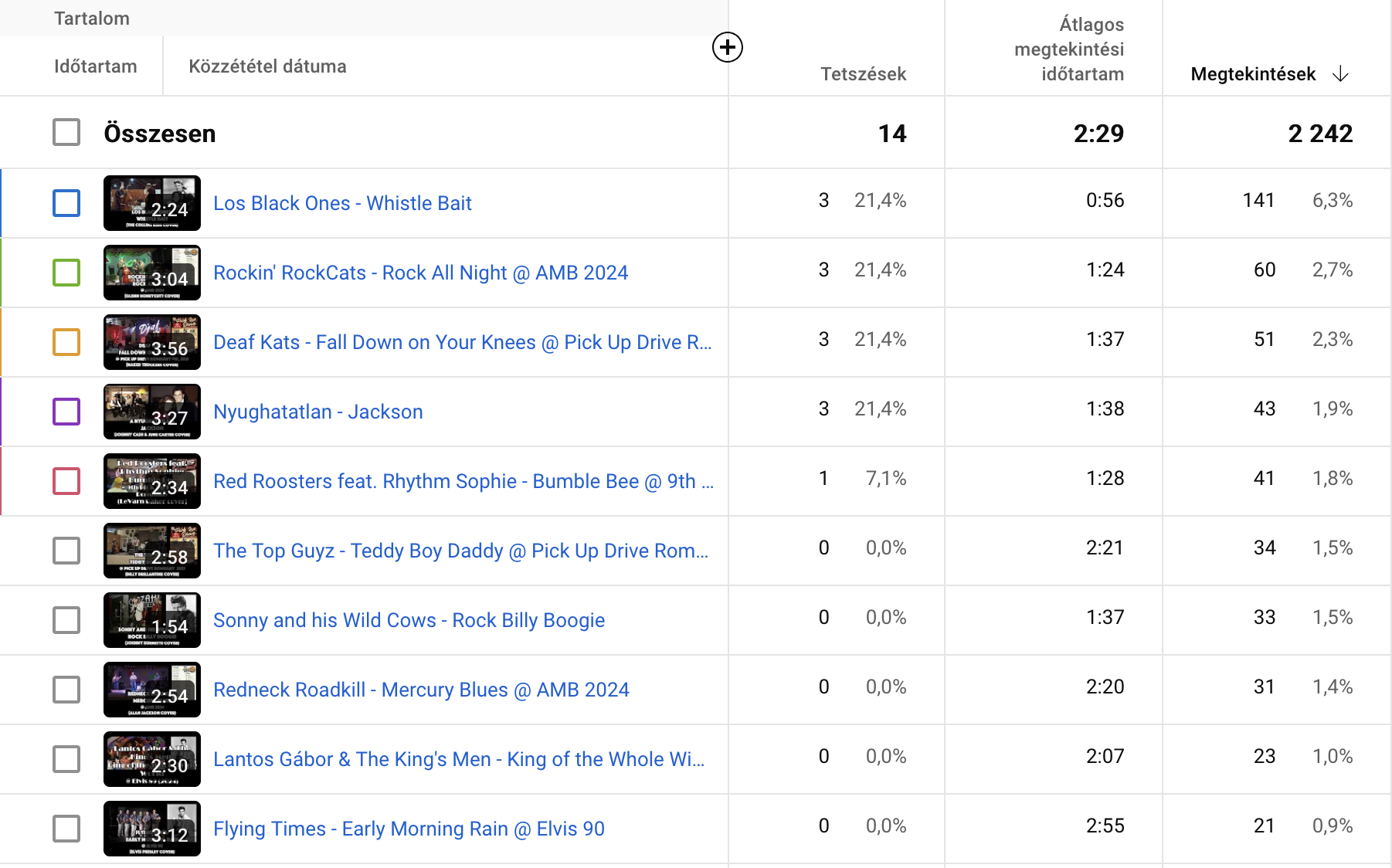
Task: Click the Redneck Roadkill video thumbnail
Action: (152, 690)
